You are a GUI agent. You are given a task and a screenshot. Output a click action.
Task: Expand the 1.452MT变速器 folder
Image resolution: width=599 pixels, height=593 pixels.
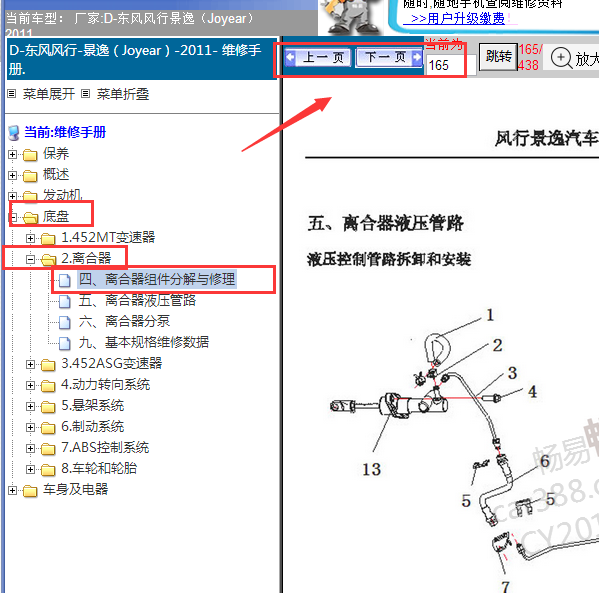[30, 238]
